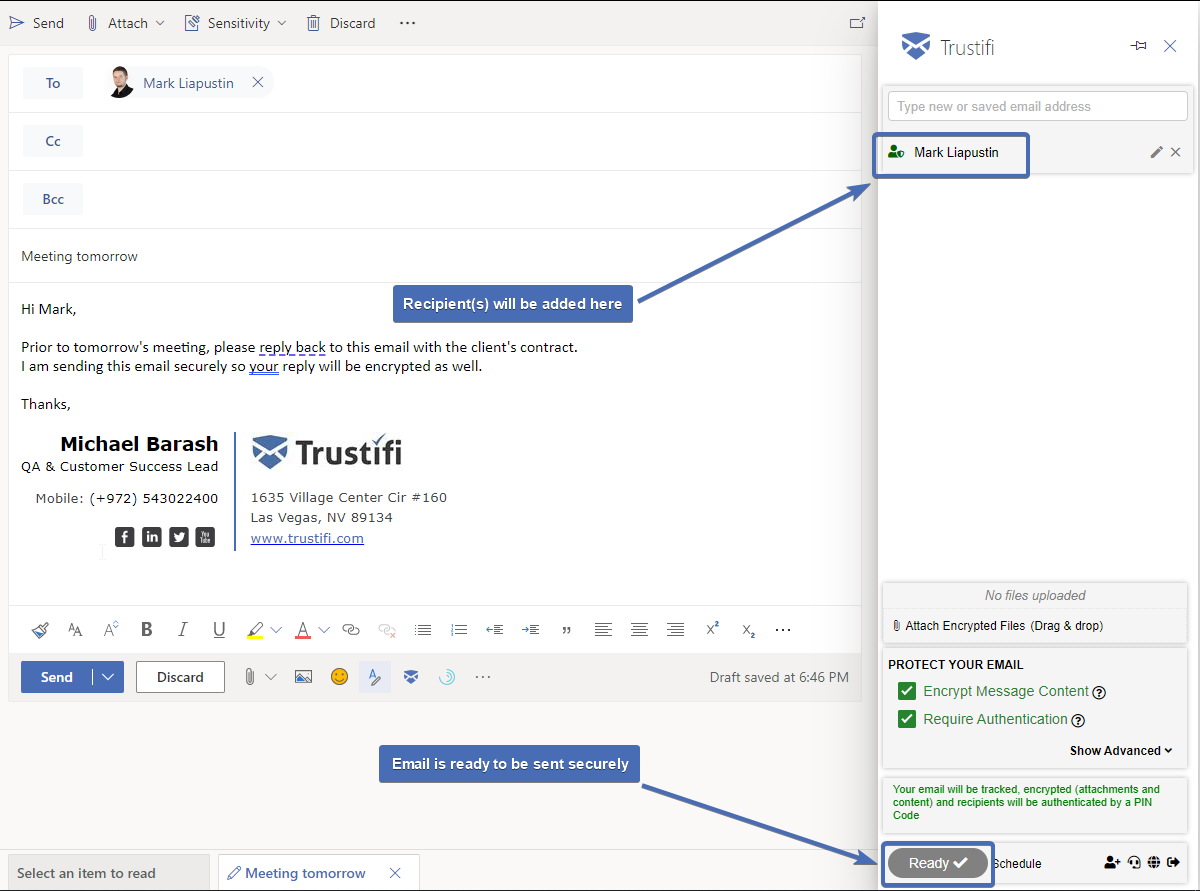
Task: Toggle Require Authentication checkbox
Action: click(907, 719)
